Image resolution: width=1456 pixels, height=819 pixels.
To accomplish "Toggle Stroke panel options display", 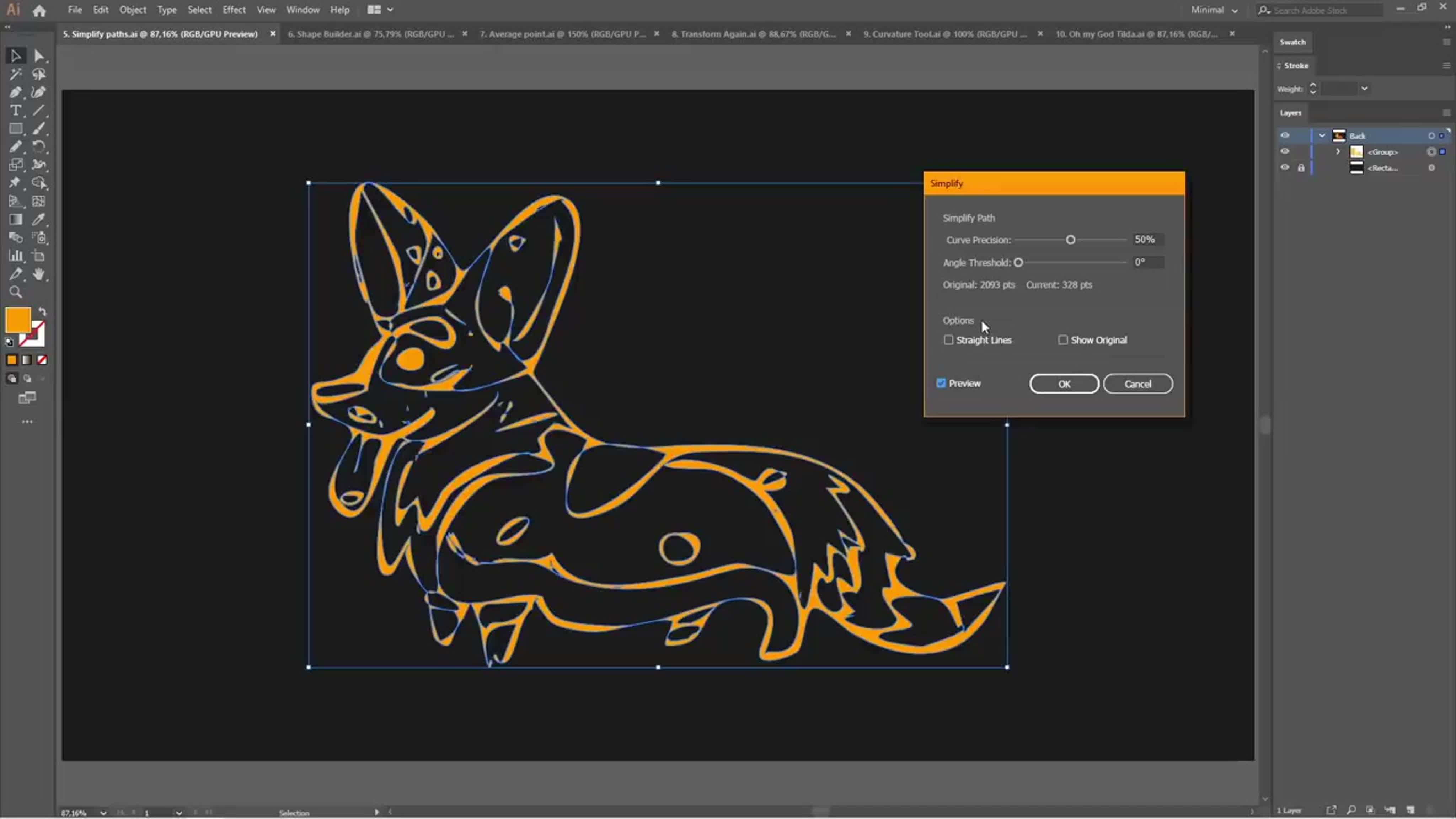I will [1279, 65].
